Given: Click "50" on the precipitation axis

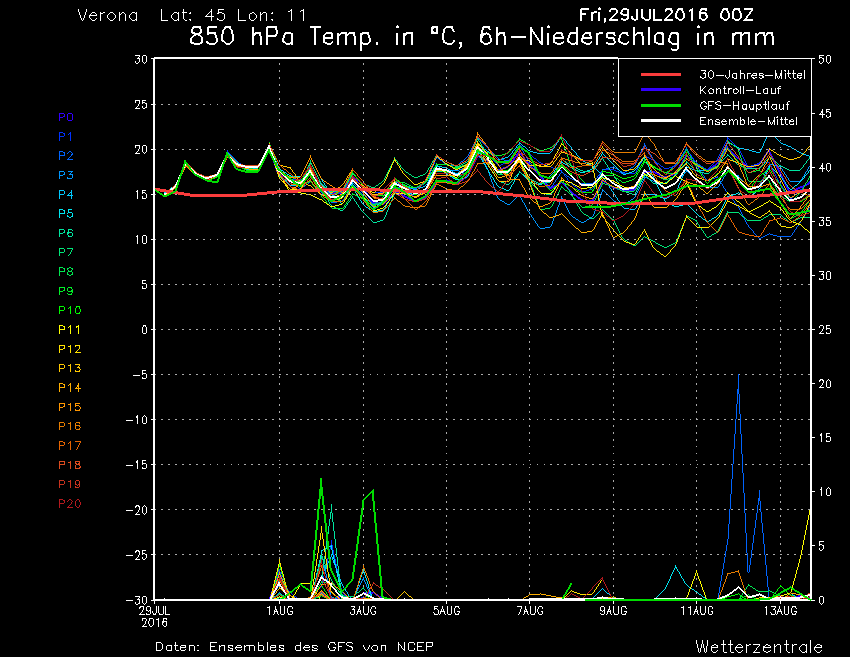Looking at the screenshot, I should pyautogui.click(x=825, y=59).
